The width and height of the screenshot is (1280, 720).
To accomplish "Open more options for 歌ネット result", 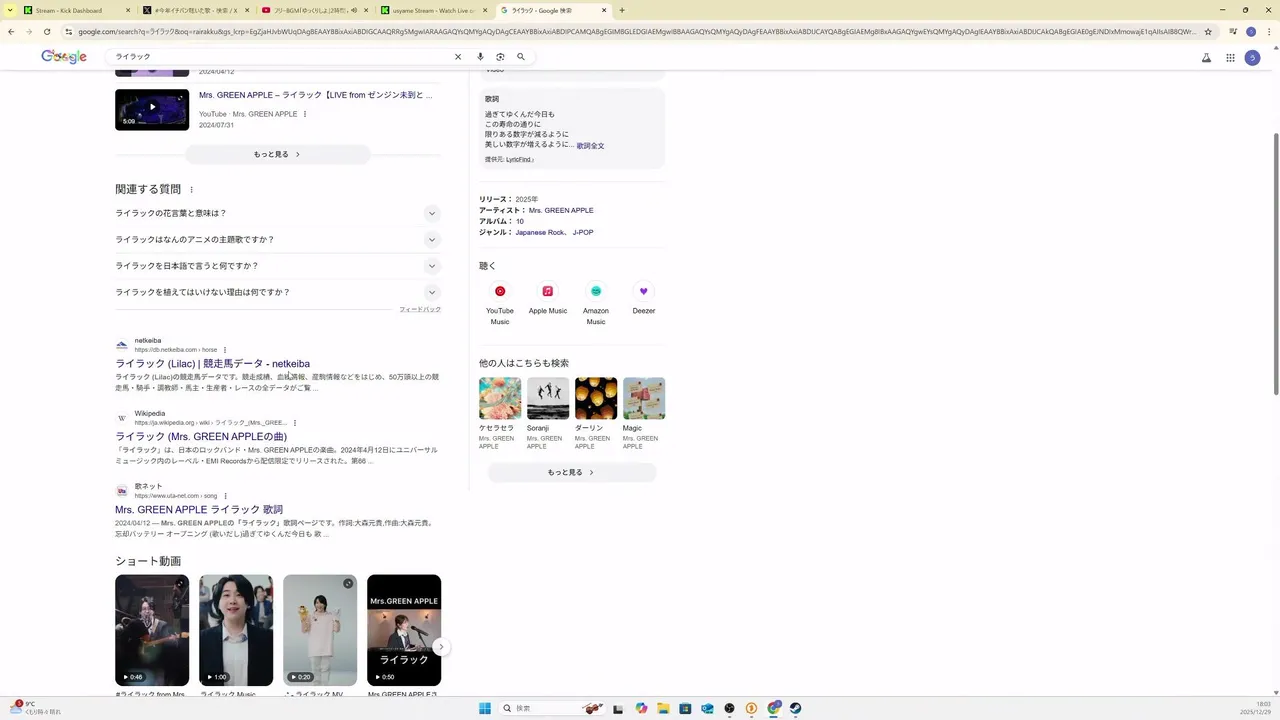I will [x=226, y=496].
